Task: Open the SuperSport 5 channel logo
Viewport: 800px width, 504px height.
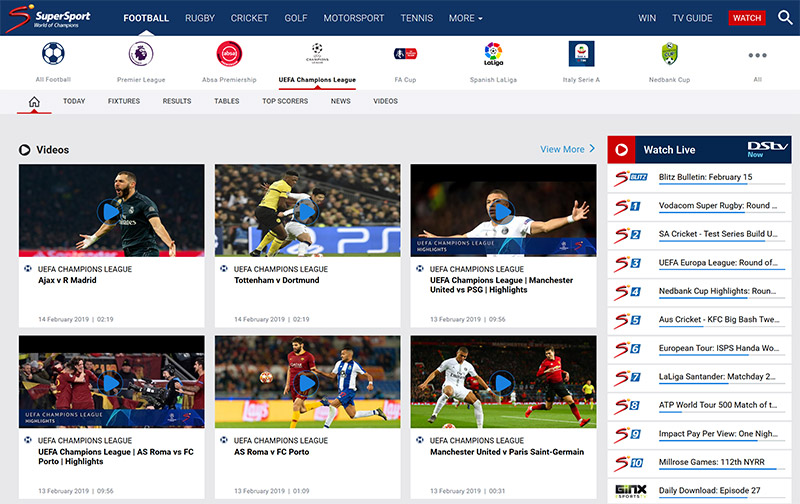Action: click(627, 321)
